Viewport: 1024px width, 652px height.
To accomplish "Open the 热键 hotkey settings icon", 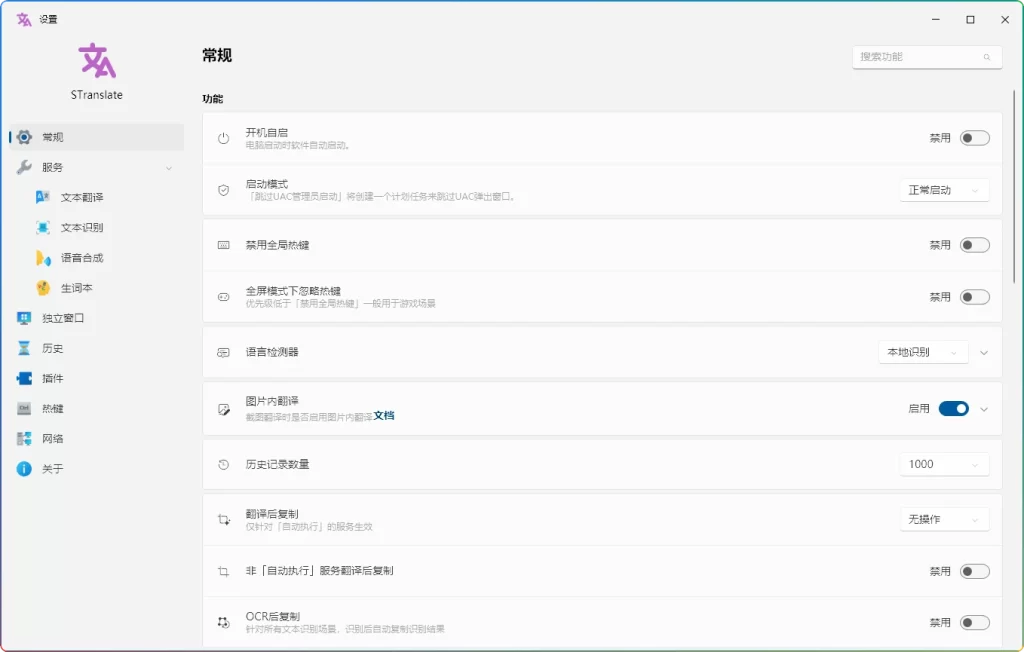I will click(x=25, y=408).
